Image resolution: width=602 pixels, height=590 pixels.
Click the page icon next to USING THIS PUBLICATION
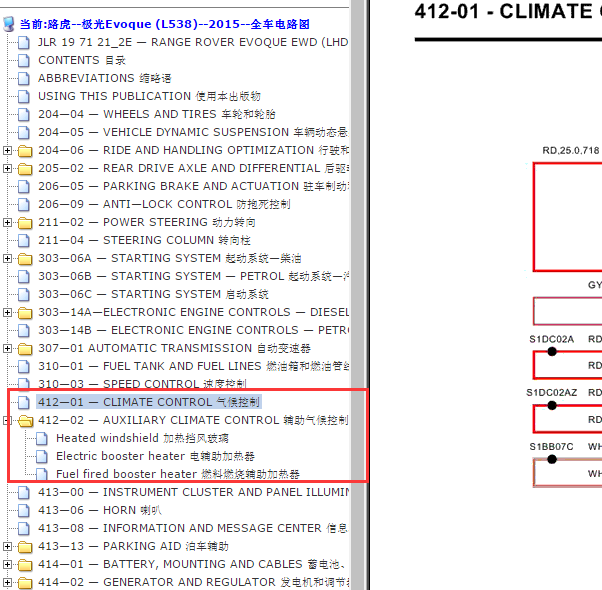click(24, 96)
